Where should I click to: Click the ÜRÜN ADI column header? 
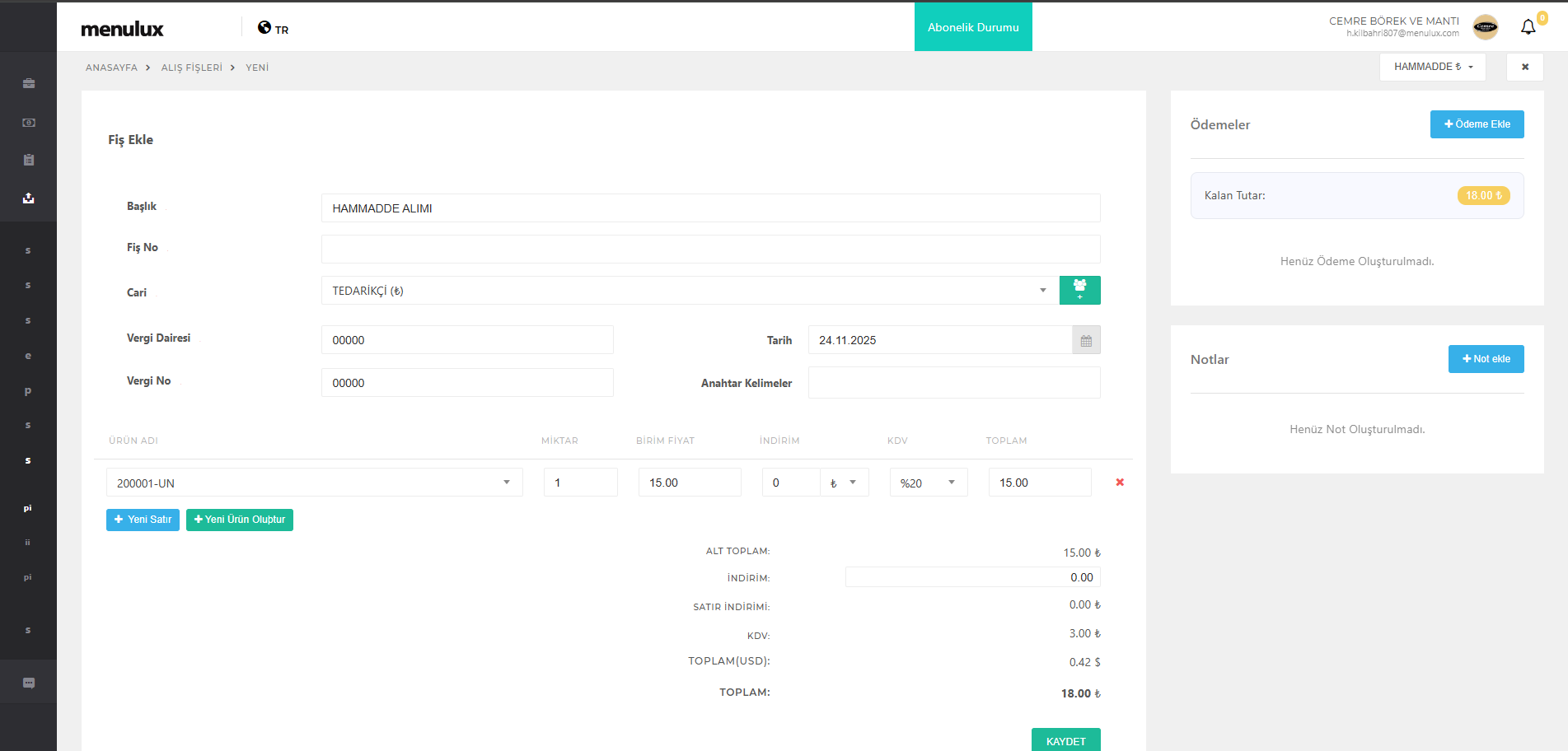coord(133,441)
